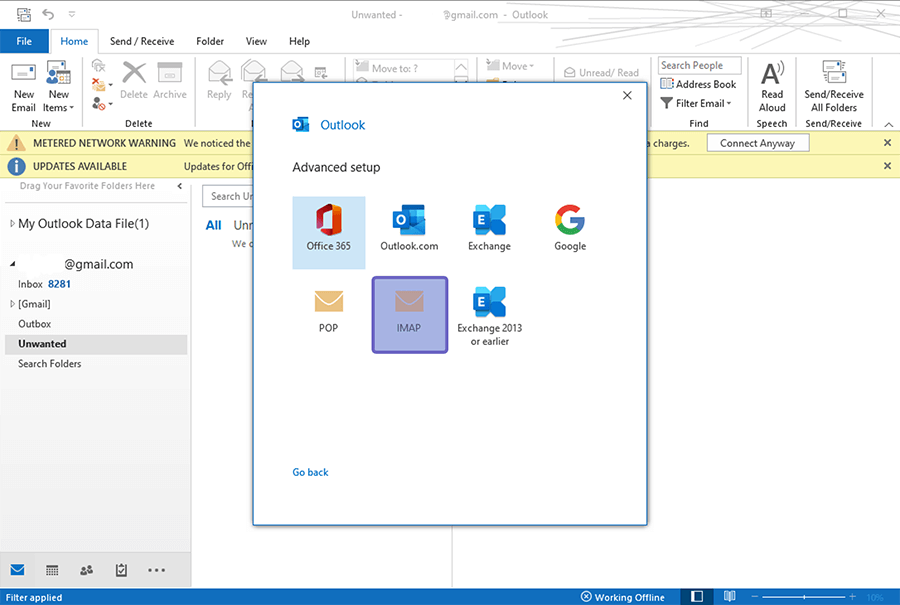Archive the selected message
This screenshot has width=900, height=605.
(x=170, y=81)
